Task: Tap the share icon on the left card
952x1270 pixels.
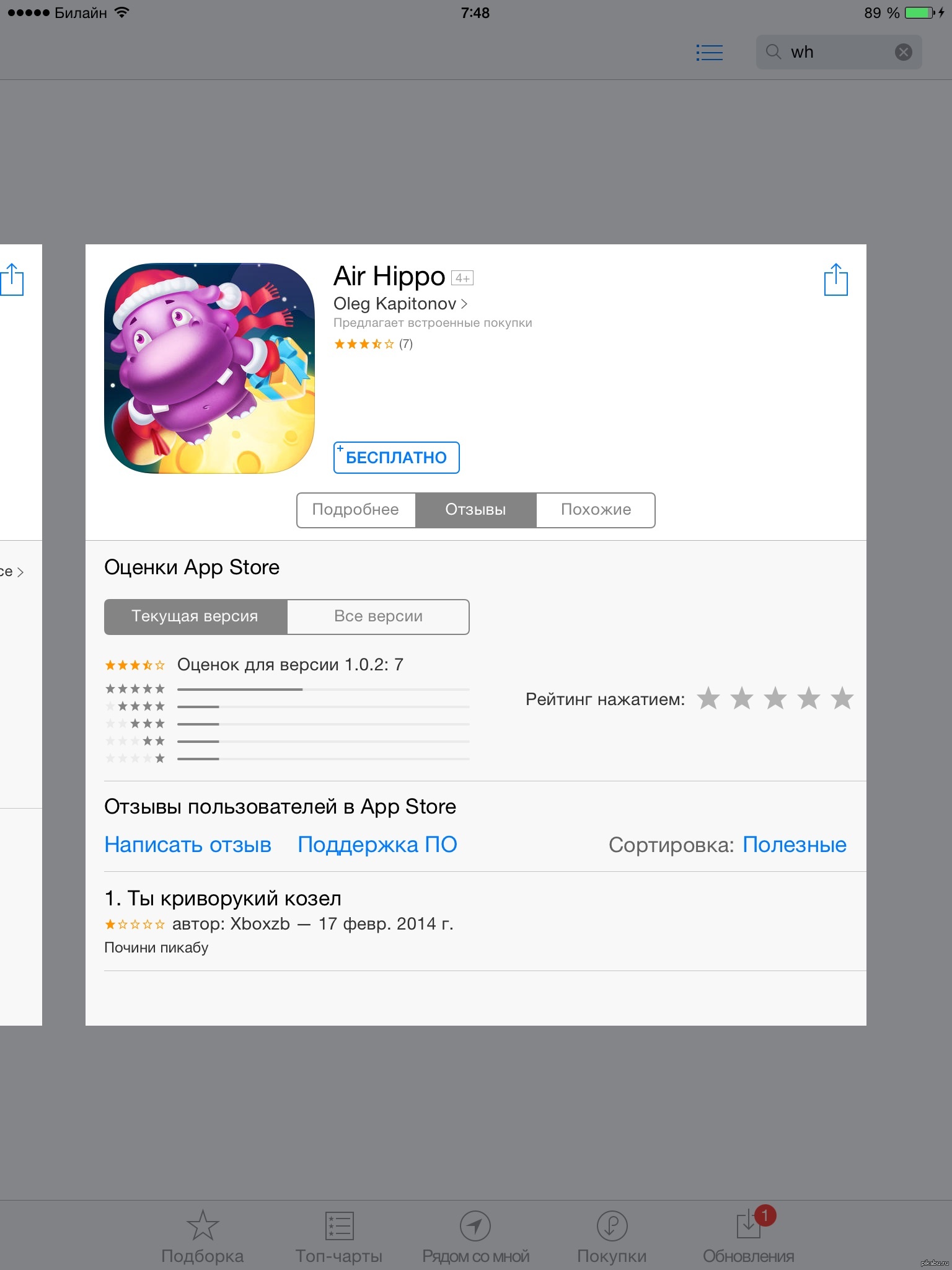Action: point(12,280)
